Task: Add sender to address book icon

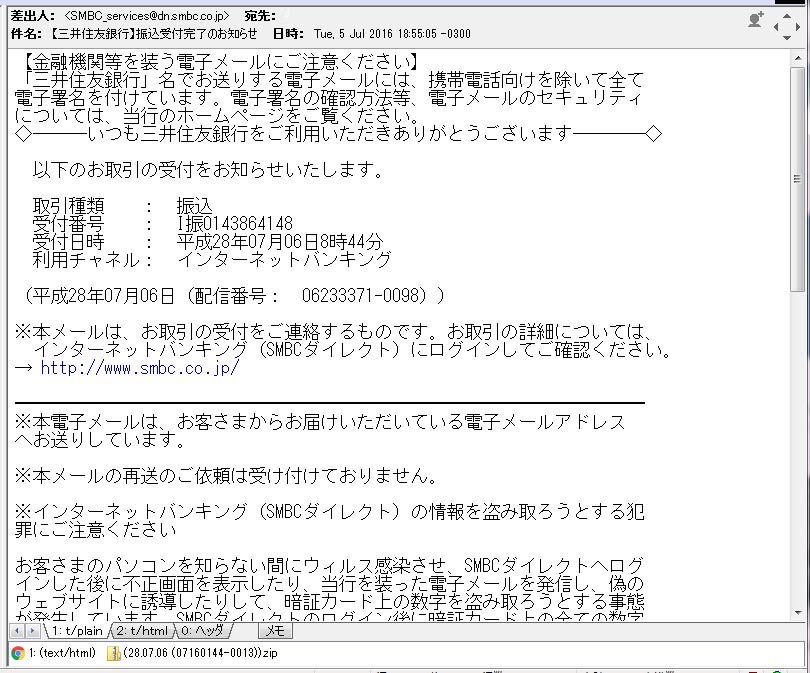Action: pos(756,20)
